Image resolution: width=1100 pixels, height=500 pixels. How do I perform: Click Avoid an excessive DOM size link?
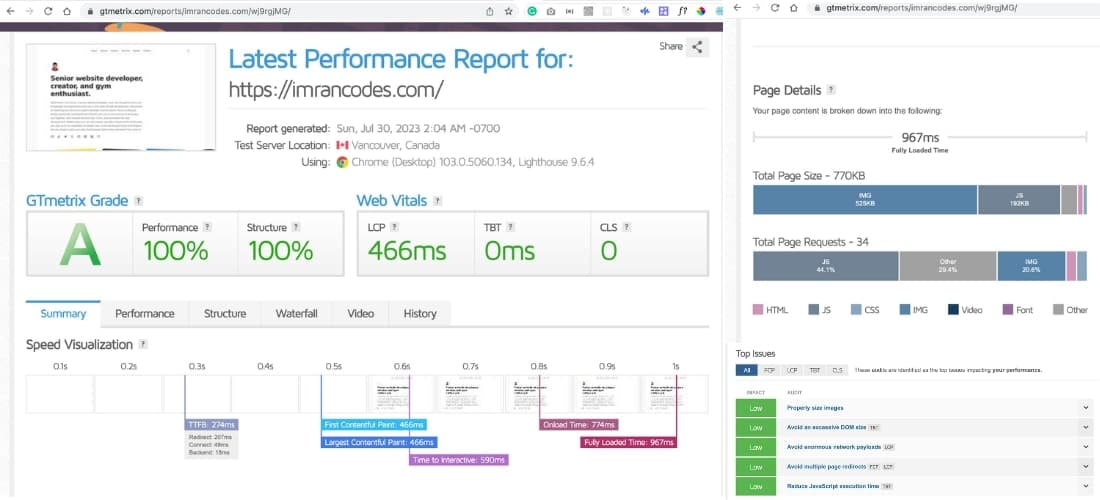[x=826, y=427]
